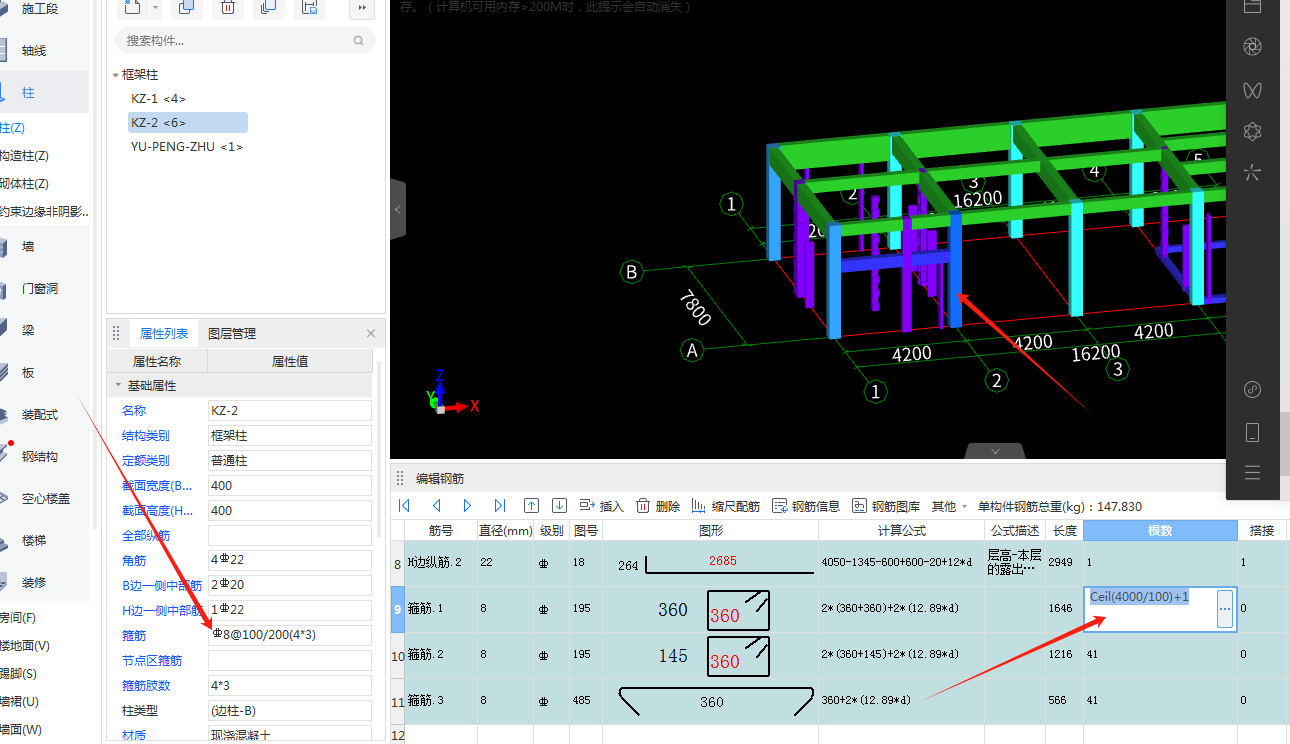Go to last rebar record
Screen dimensions: 1290x744
pyautogui.click(x=499, y=506)
